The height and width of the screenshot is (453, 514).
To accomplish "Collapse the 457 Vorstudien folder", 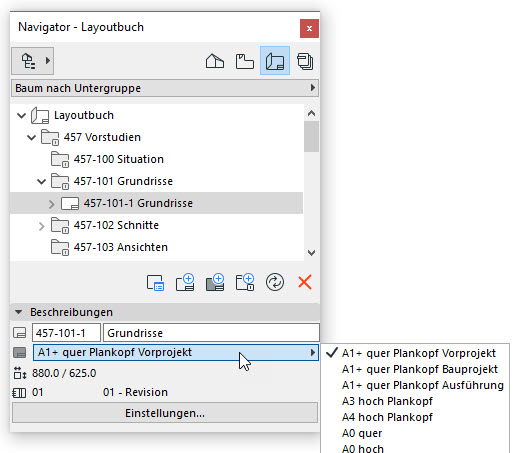I will [31, 137].
